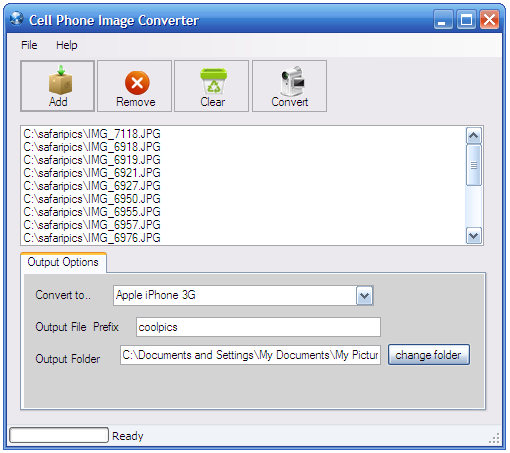The image size is (510, 453).
Task: Open the File menu
Action: click(x=29, y=45)
